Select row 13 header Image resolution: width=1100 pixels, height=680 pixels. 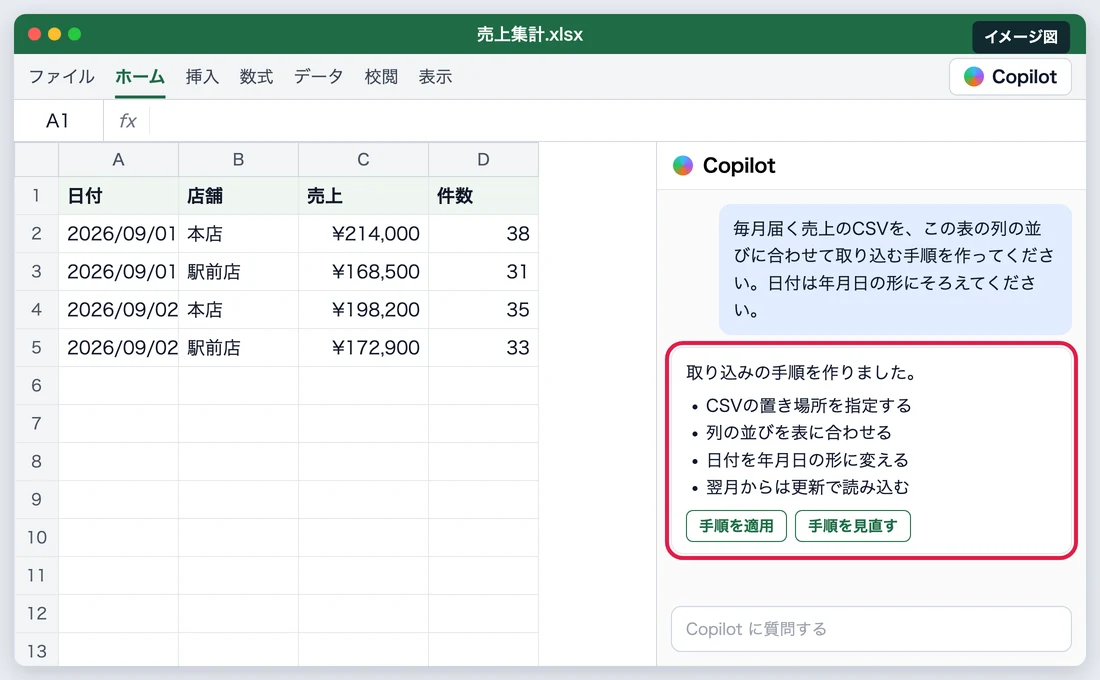[x=36, y=651]
